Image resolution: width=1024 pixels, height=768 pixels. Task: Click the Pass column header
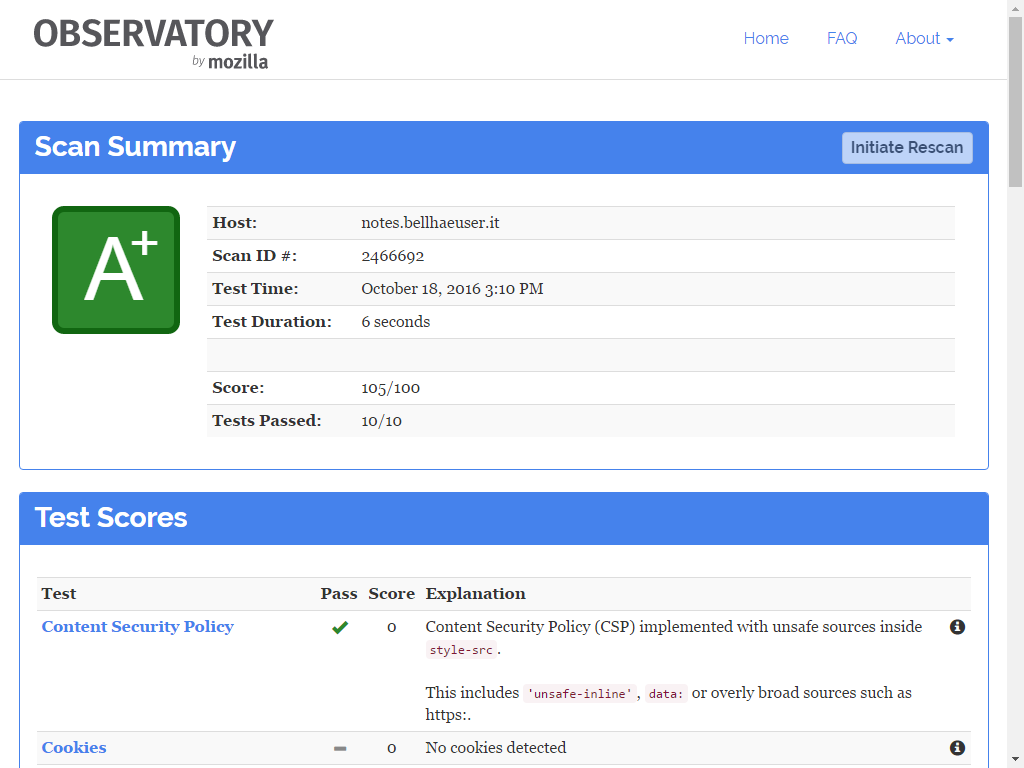[339, 594]
